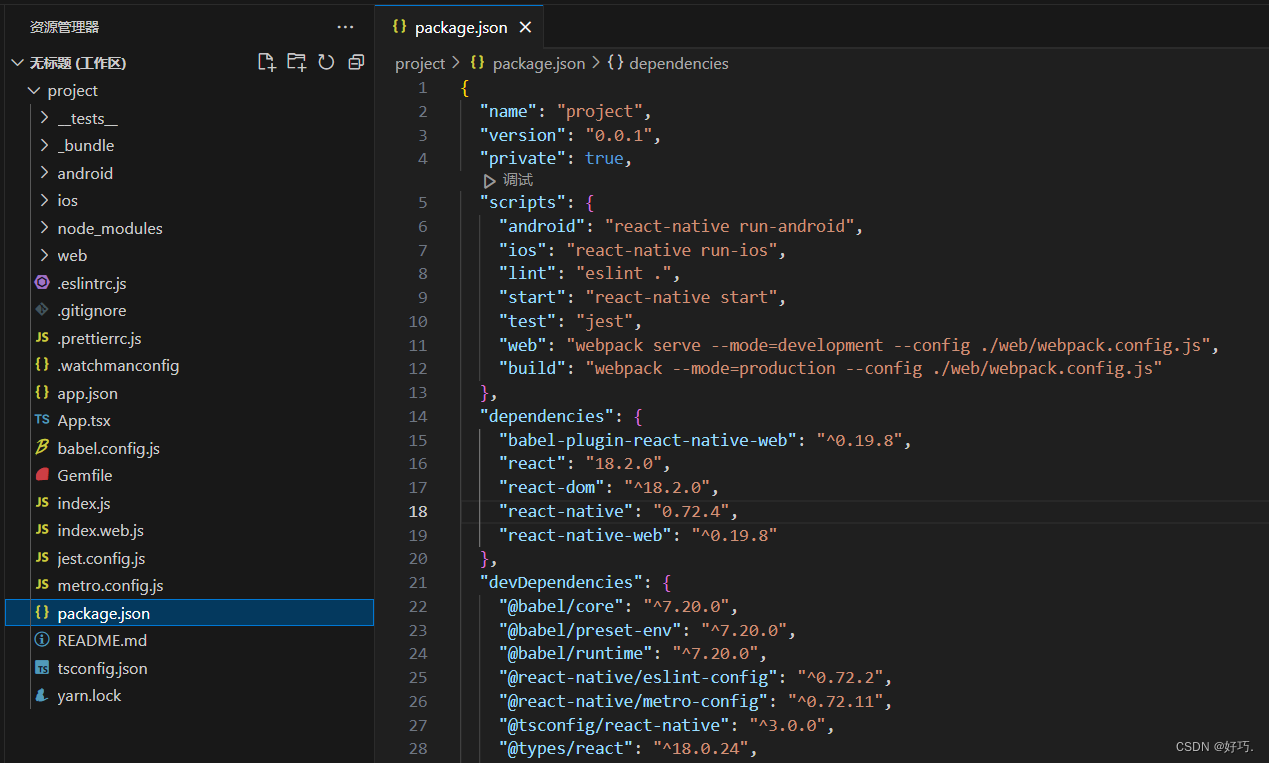
Task: Click the ESLint icon beside .eslintrc.js
Action: click(x=42, y=283)
